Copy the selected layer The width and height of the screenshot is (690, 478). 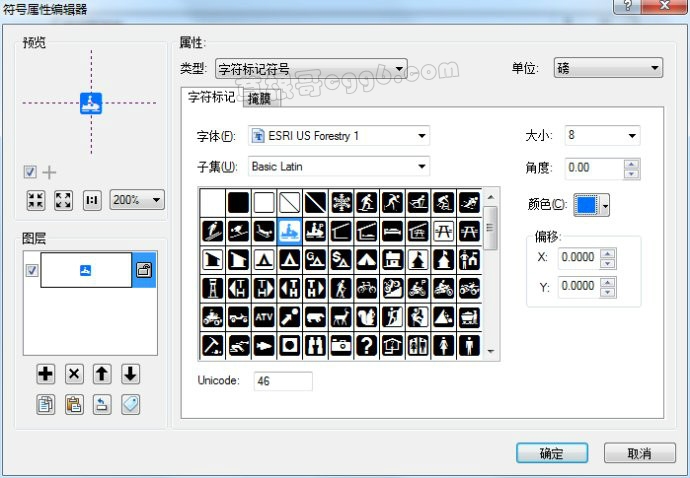[45, 404]
